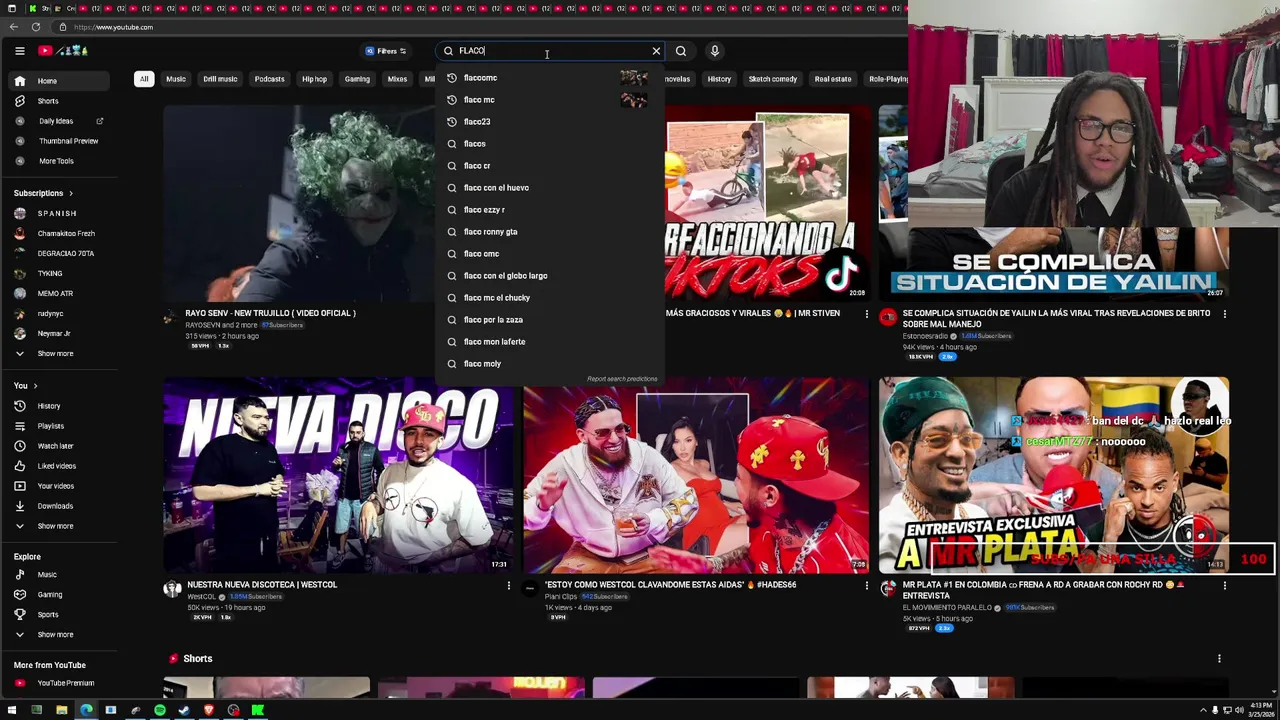Image resolution: width=1280 pixels, height=720 pixels.
Task: Expand the 'You' section chevron
Action: point(35,386)
